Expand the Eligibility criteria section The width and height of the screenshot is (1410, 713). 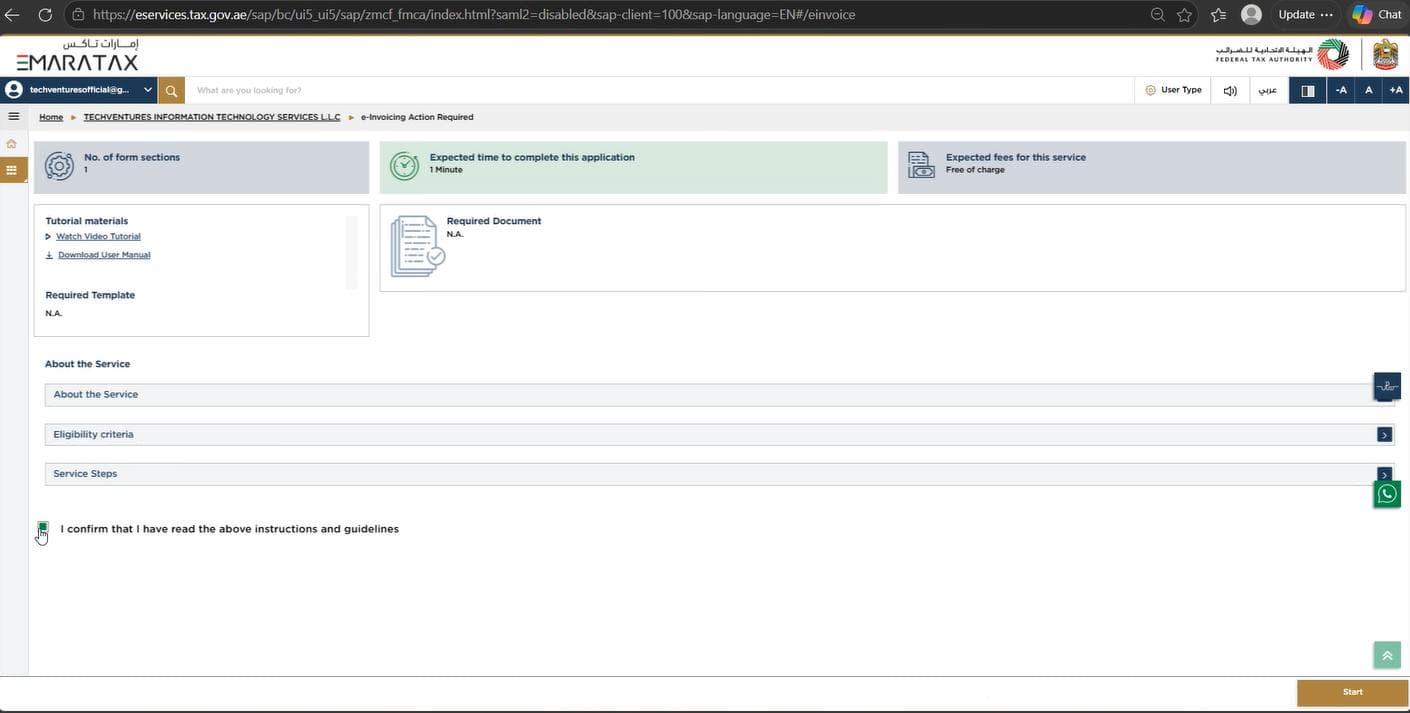[719, 435]
